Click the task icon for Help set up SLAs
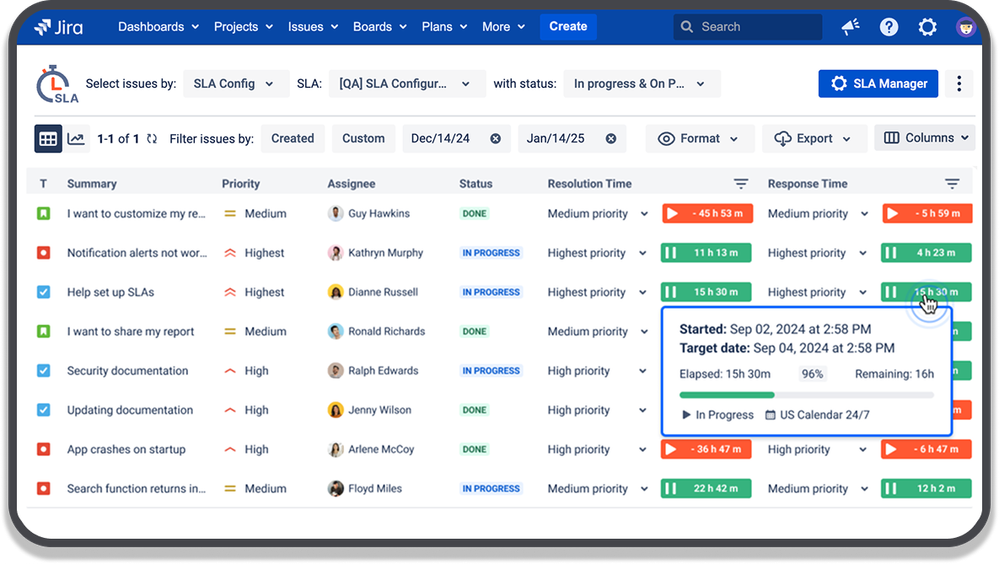This screenshot has height=564, width=999. tap(43, 292)
